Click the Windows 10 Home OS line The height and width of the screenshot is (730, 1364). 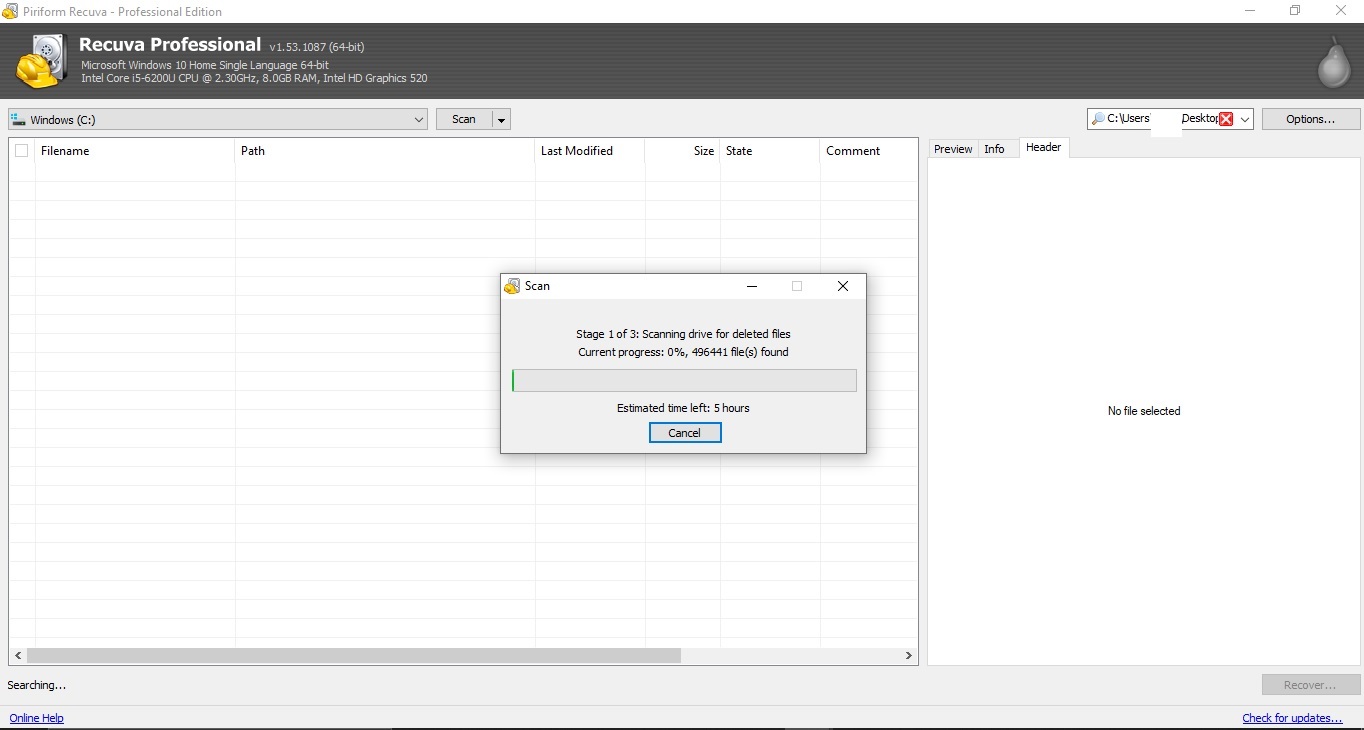click(205, 65)
